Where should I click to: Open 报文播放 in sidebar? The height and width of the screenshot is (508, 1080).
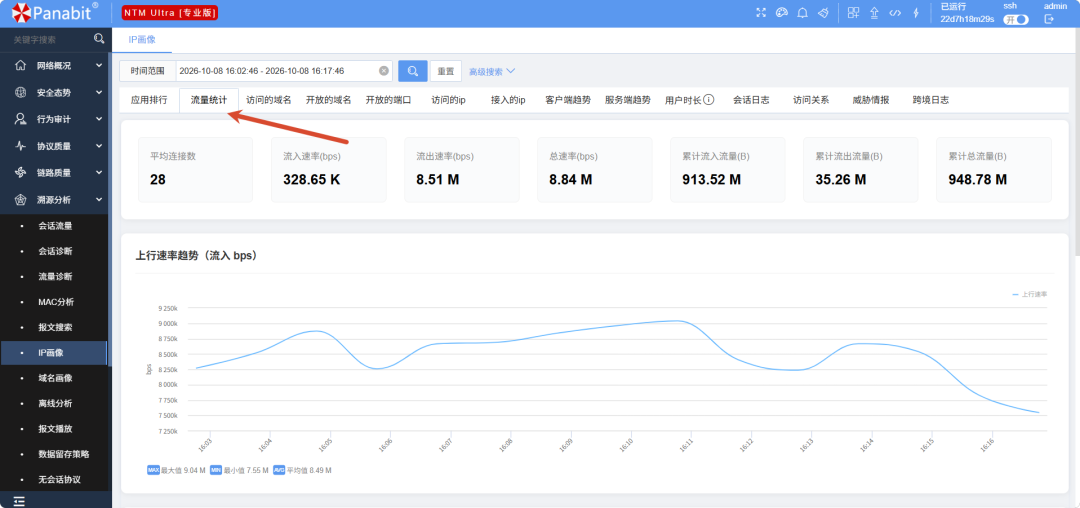tap(55, 429)
